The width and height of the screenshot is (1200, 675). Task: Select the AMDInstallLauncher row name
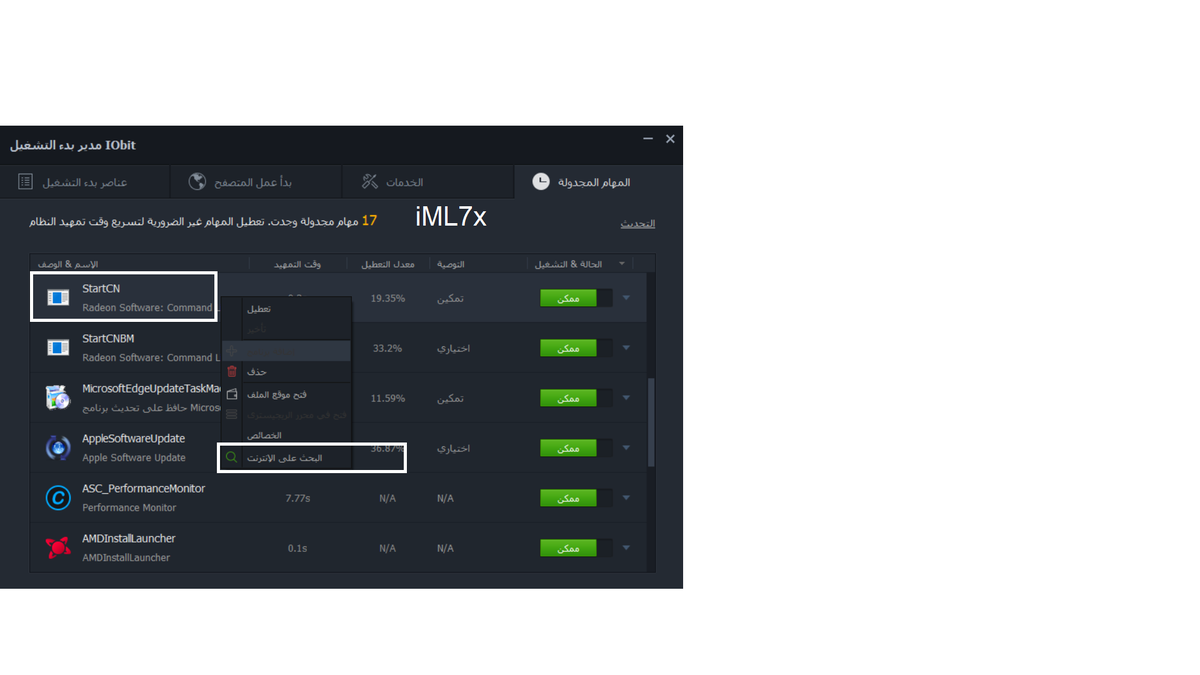coord(129,538)
